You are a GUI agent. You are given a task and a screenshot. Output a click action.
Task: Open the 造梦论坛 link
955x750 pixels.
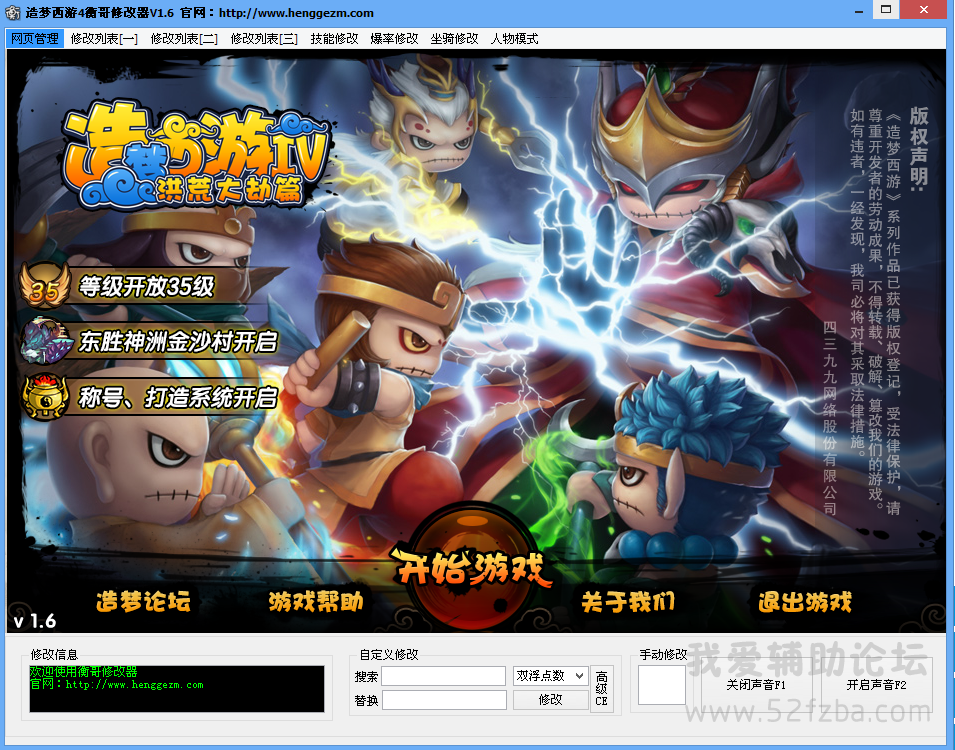point(143,601)
